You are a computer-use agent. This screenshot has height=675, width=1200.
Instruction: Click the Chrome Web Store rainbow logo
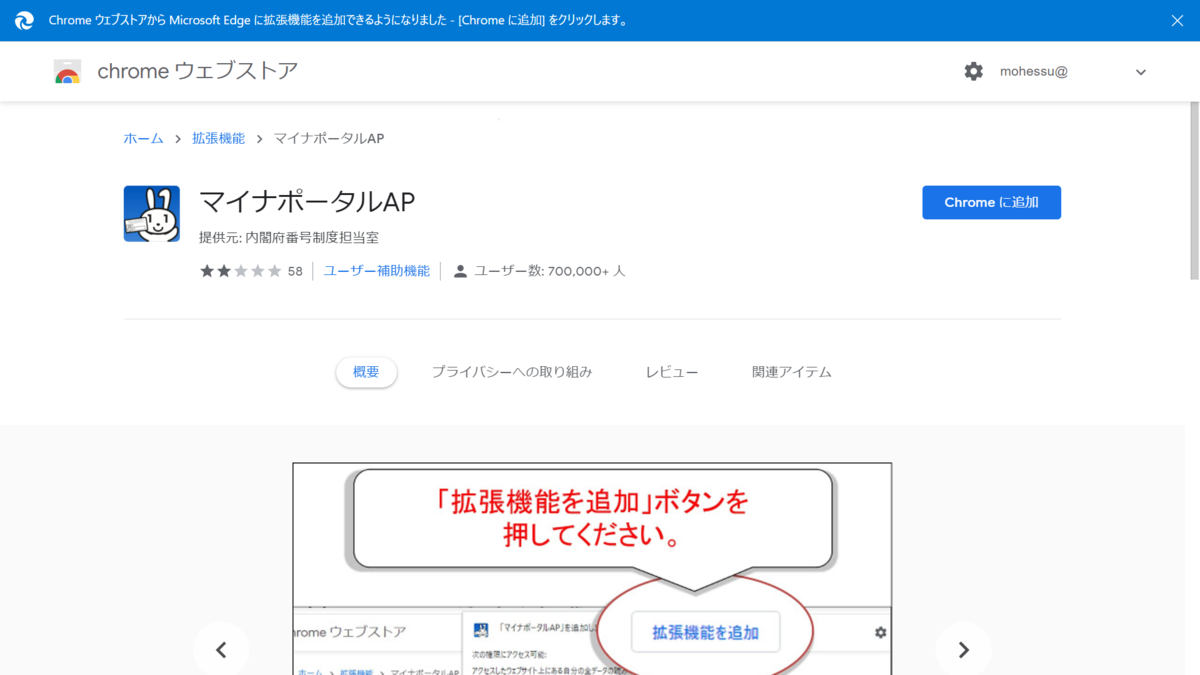point(67,72)
